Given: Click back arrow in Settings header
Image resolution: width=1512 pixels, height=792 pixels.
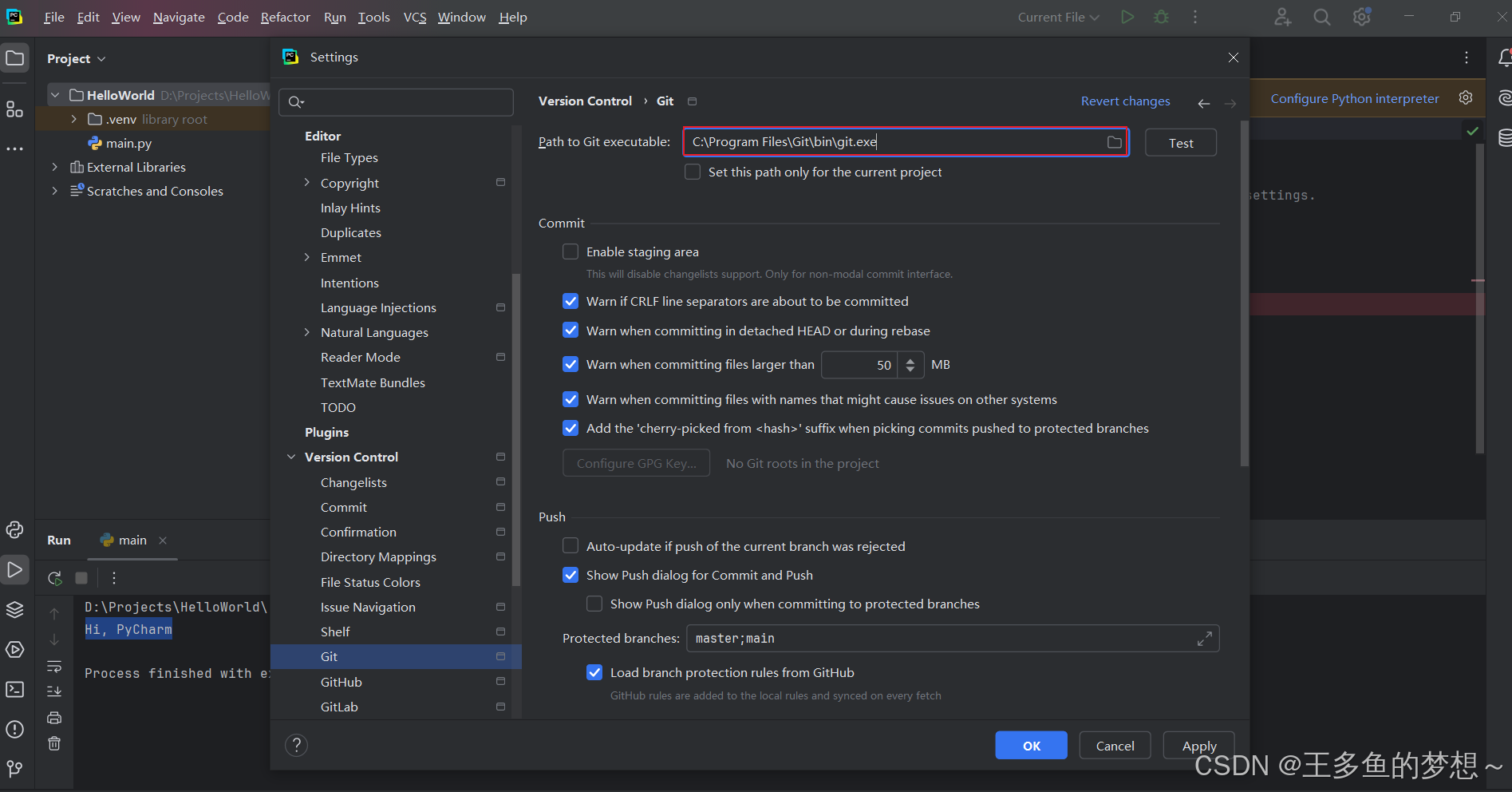Looking at the screenshot, I should click(1204, 103).
